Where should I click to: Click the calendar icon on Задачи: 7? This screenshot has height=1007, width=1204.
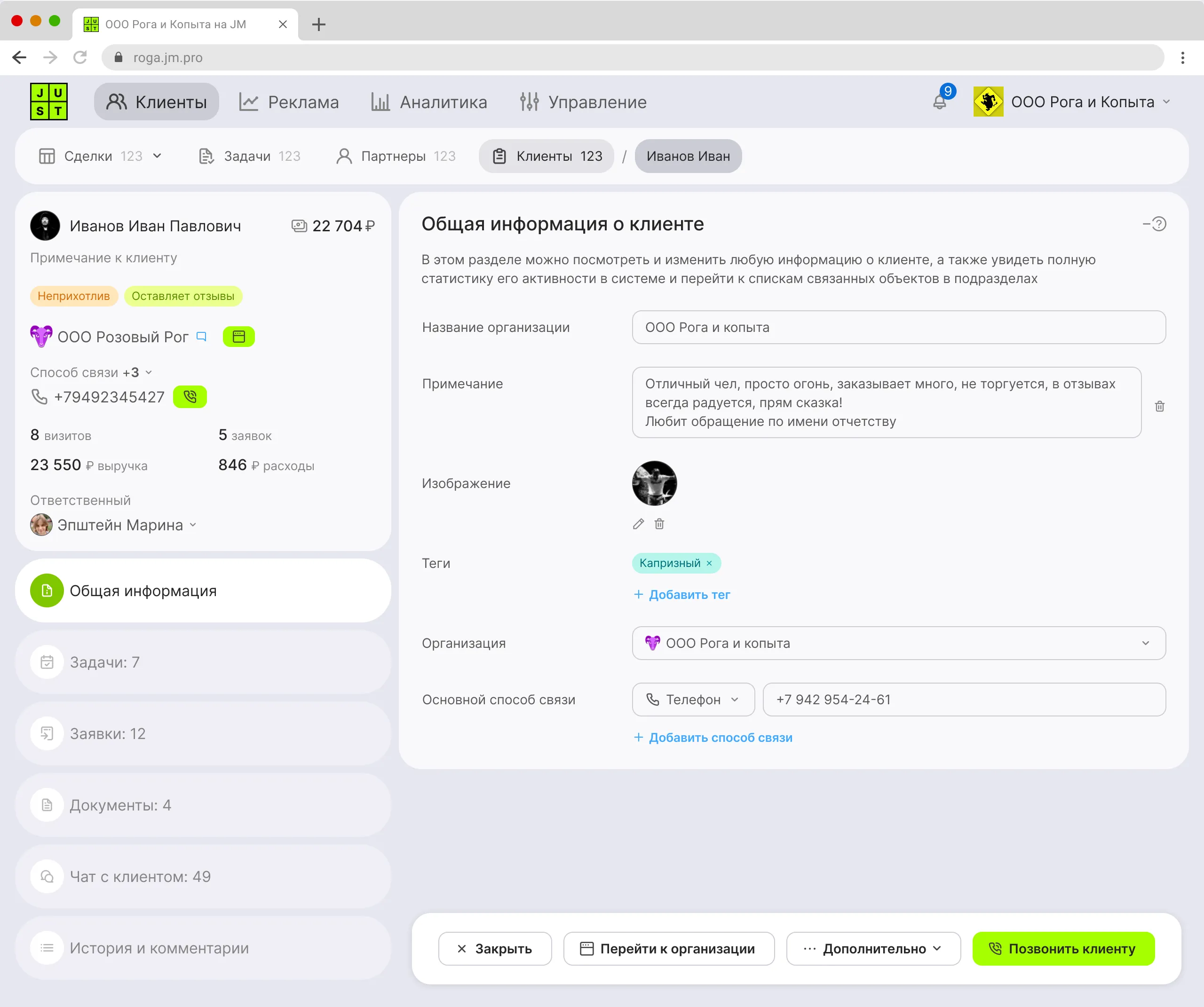point(47,662)
